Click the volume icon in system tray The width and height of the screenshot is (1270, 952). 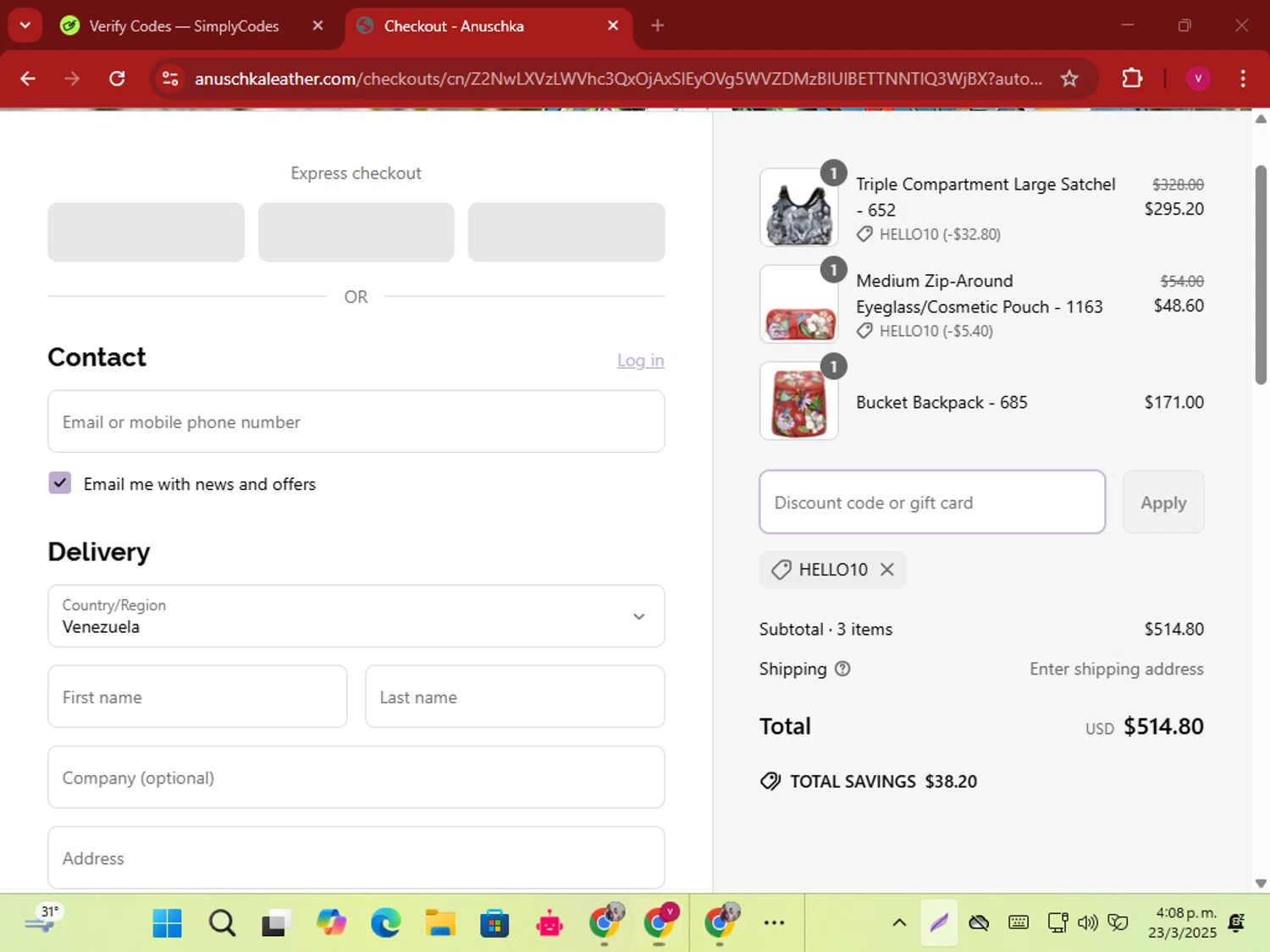pos(1087,923)
